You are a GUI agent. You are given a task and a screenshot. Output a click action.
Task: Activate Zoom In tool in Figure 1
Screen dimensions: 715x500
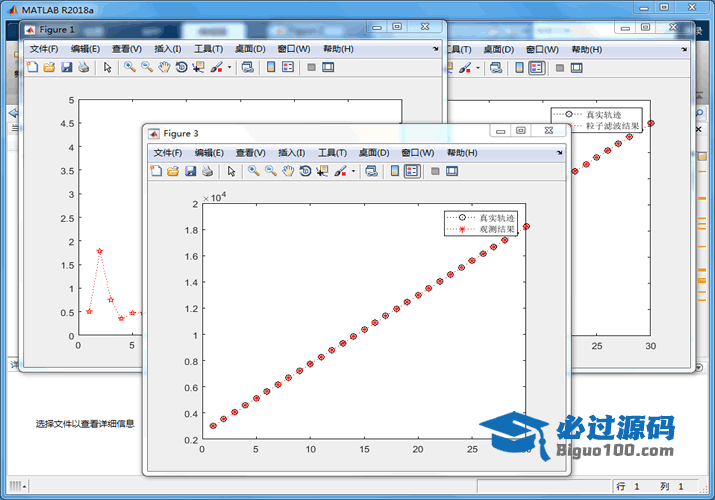pos(130,67)
